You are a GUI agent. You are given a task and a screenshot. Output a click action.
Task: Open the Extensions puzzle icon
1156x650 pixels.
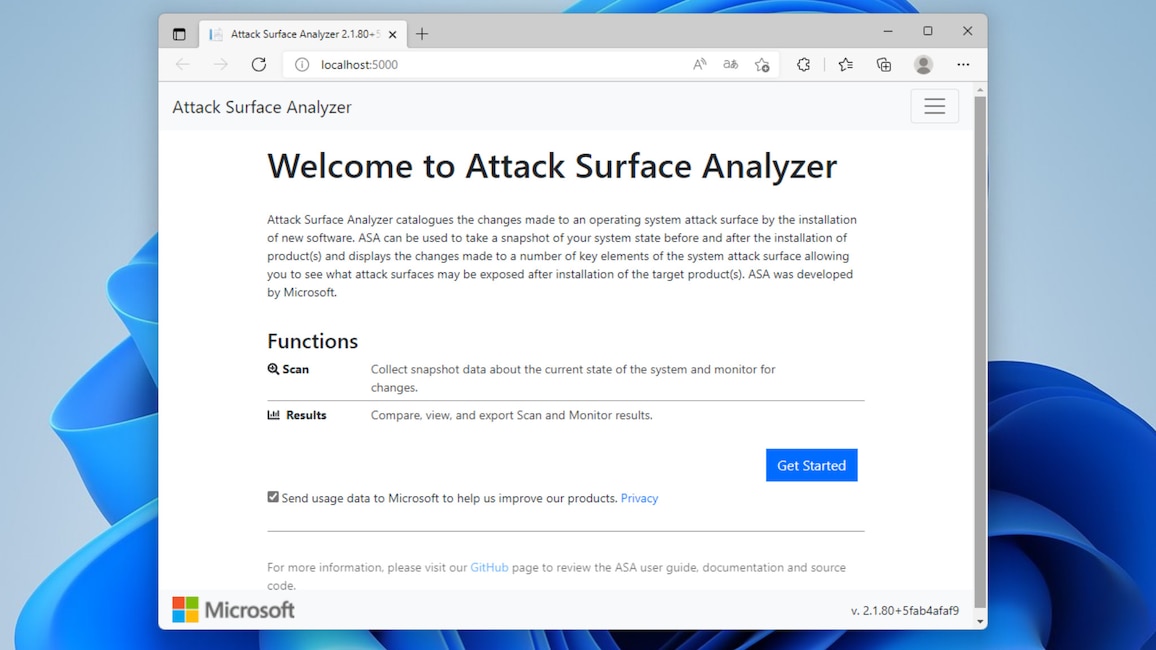coord(804,65)
